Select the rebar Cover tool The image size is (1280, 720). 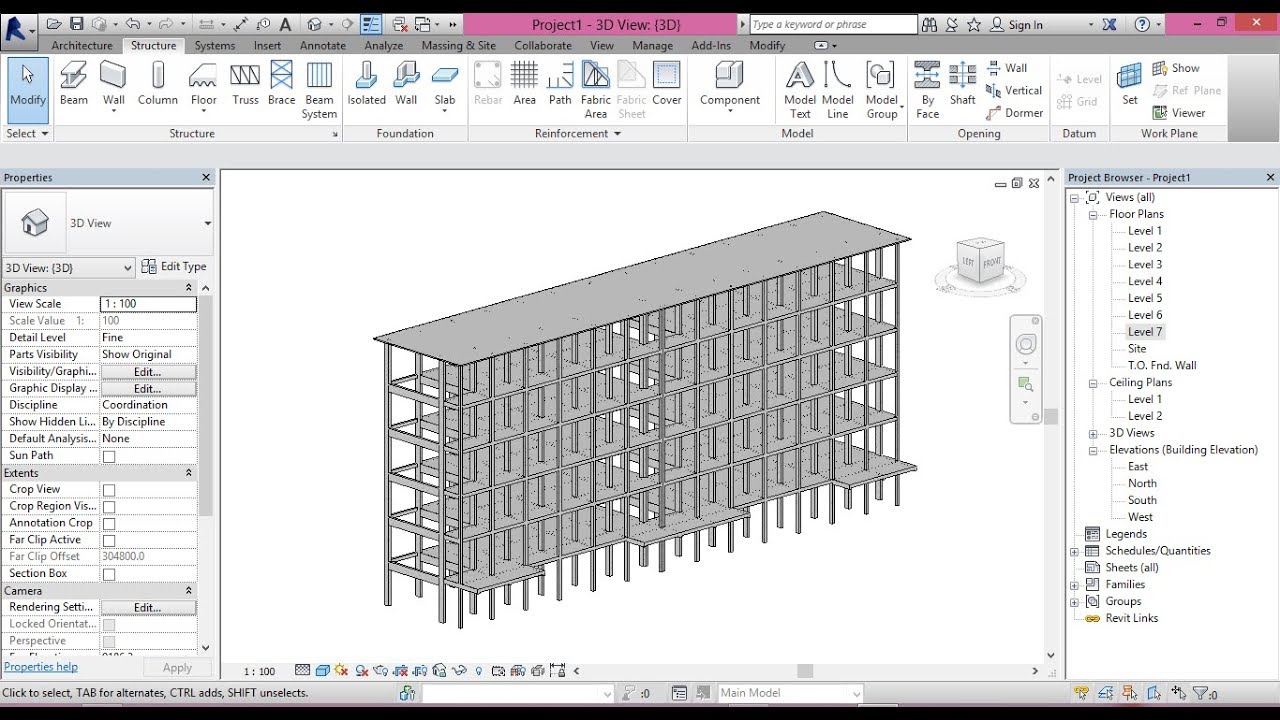point(667,83)
